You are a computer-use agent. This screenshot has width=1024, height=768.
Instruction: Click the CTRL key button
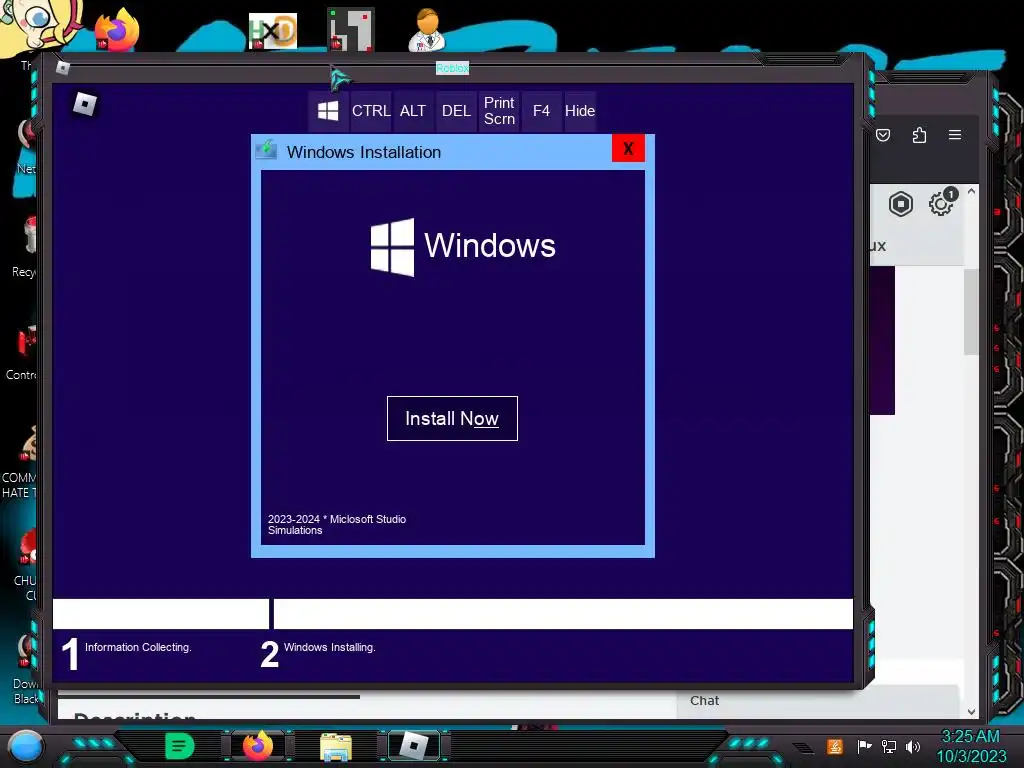click(x=371, y=111)
